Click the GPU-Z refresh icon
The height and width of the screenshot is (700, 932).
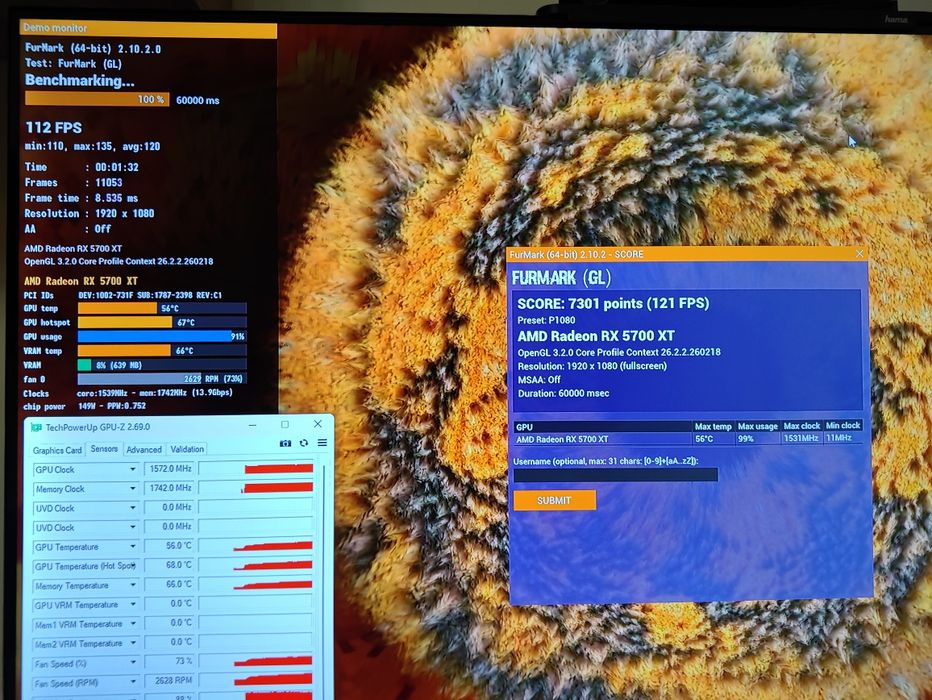(x=304, y=443)
